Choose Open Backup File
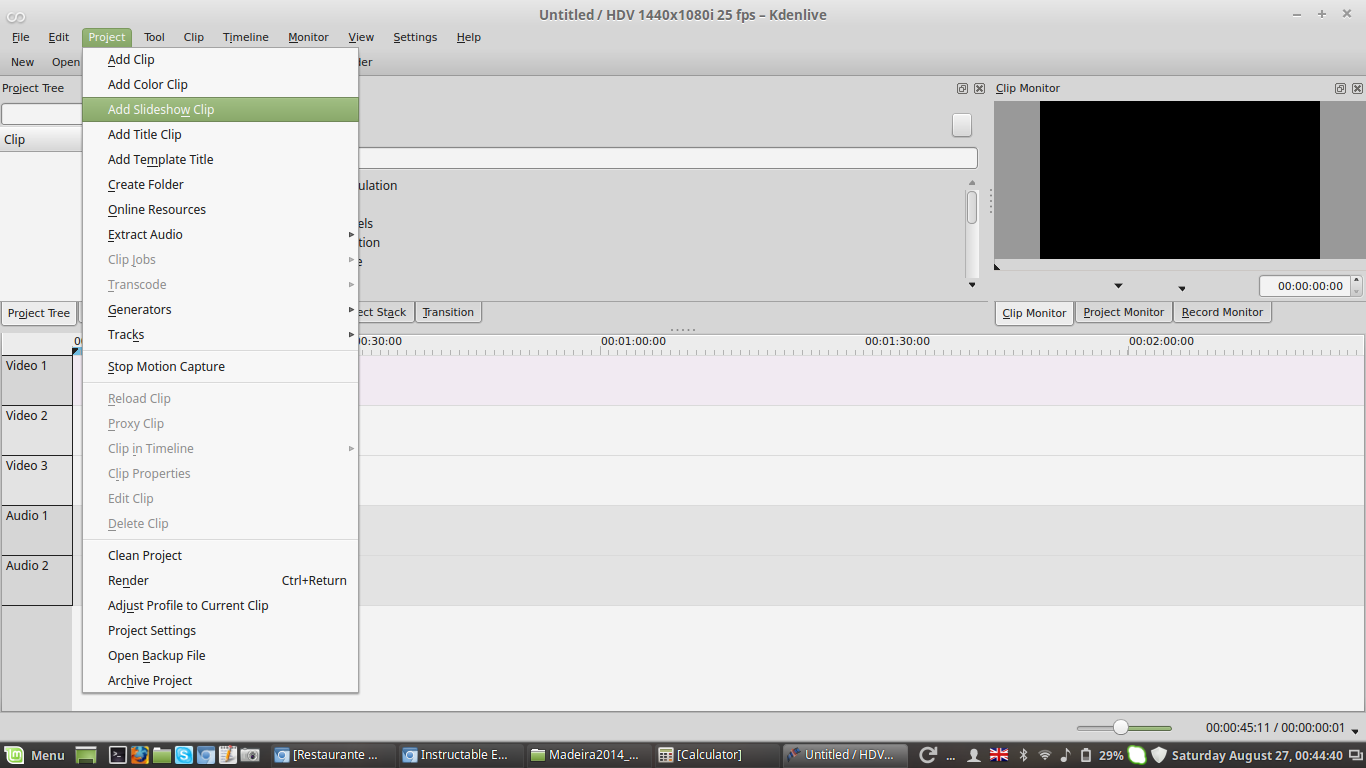1366x768 pixels. (x=220, y=656)
